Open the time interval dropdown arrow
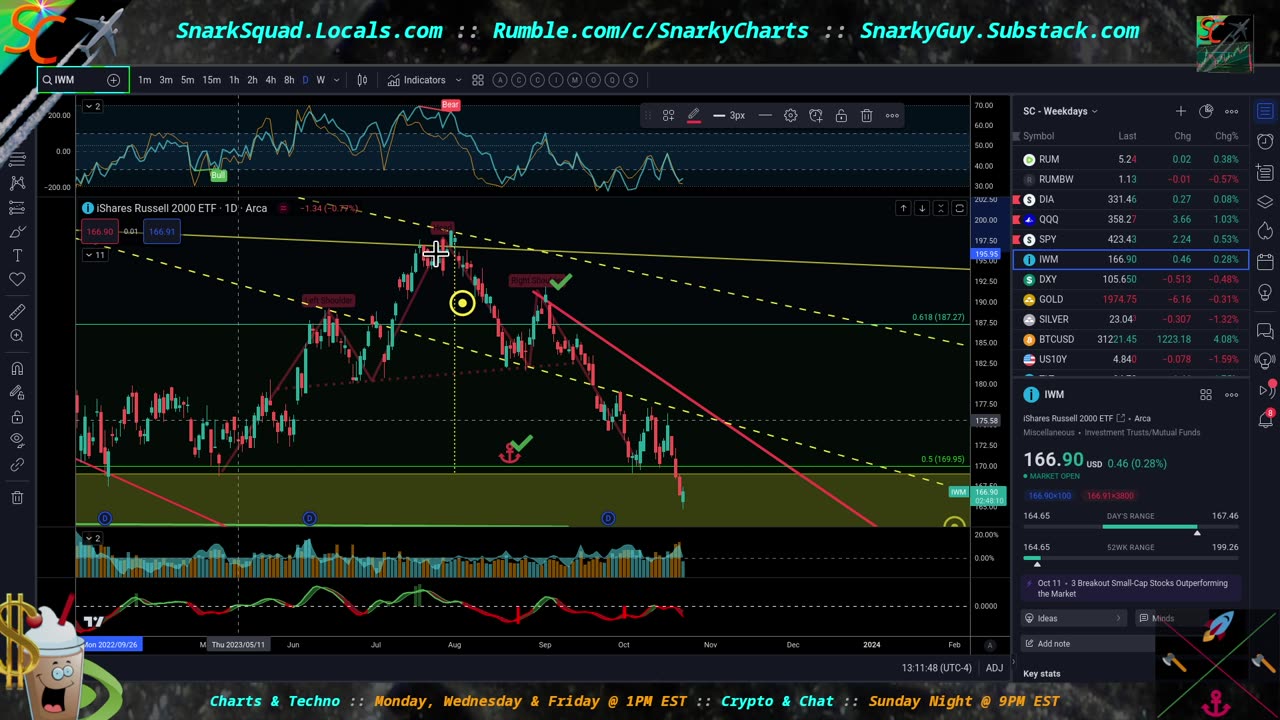This screenshot has height=720, width=1280. pos(336,80)
